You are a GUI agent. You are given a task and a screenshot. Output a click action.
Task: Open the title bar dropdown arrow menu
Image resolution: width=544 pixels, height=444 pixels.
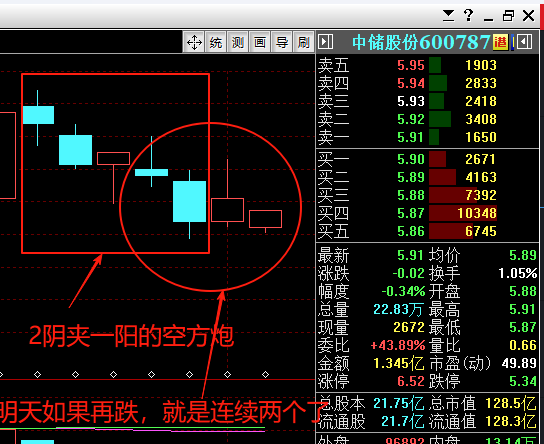448,15
